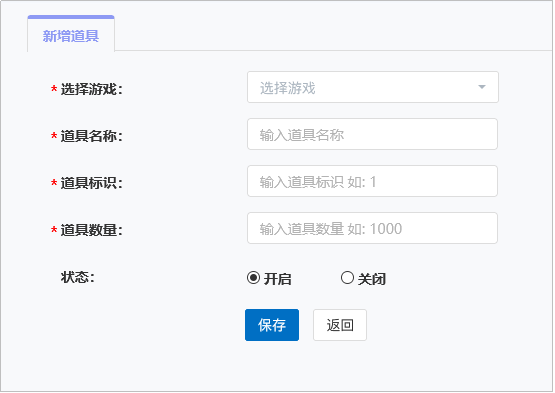Focus the 输入道具名称 input field
The height and width of the screenshot is (393, 555).
click(372, 134)
